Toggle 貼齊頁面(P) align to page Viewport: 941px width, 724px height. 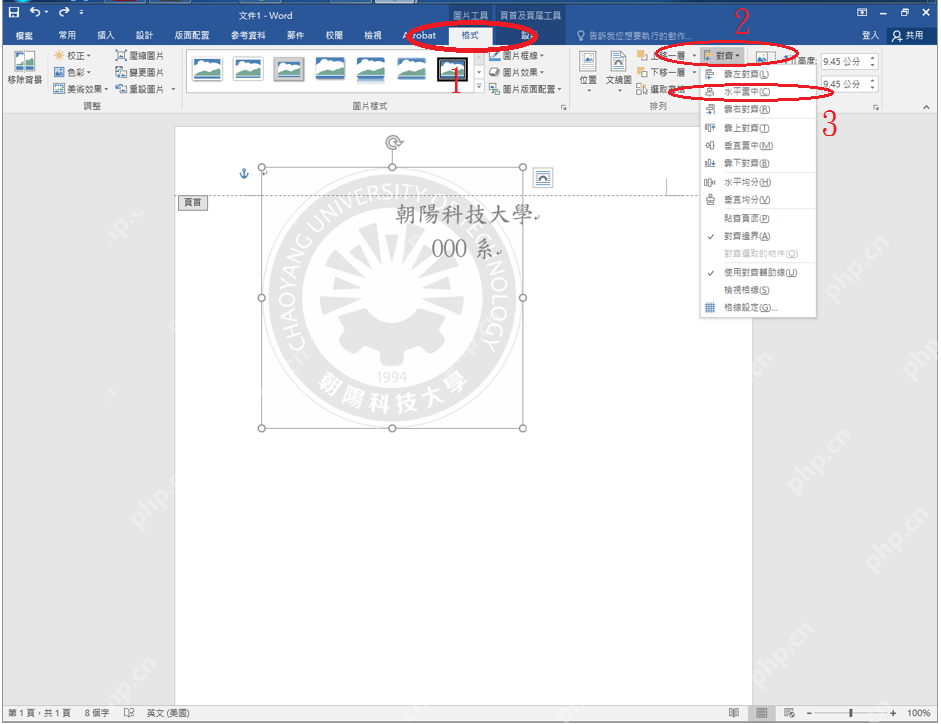(x=758, y=218)
